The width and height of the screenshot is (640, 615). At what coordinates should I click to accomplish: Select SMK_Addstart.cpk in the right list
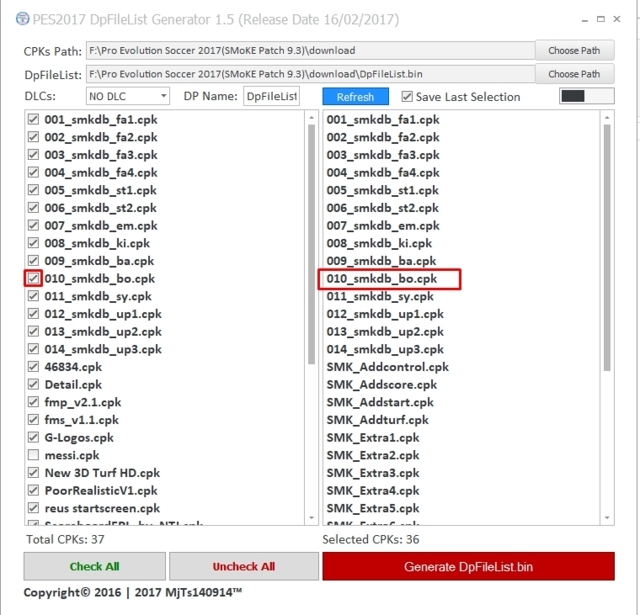380,402
